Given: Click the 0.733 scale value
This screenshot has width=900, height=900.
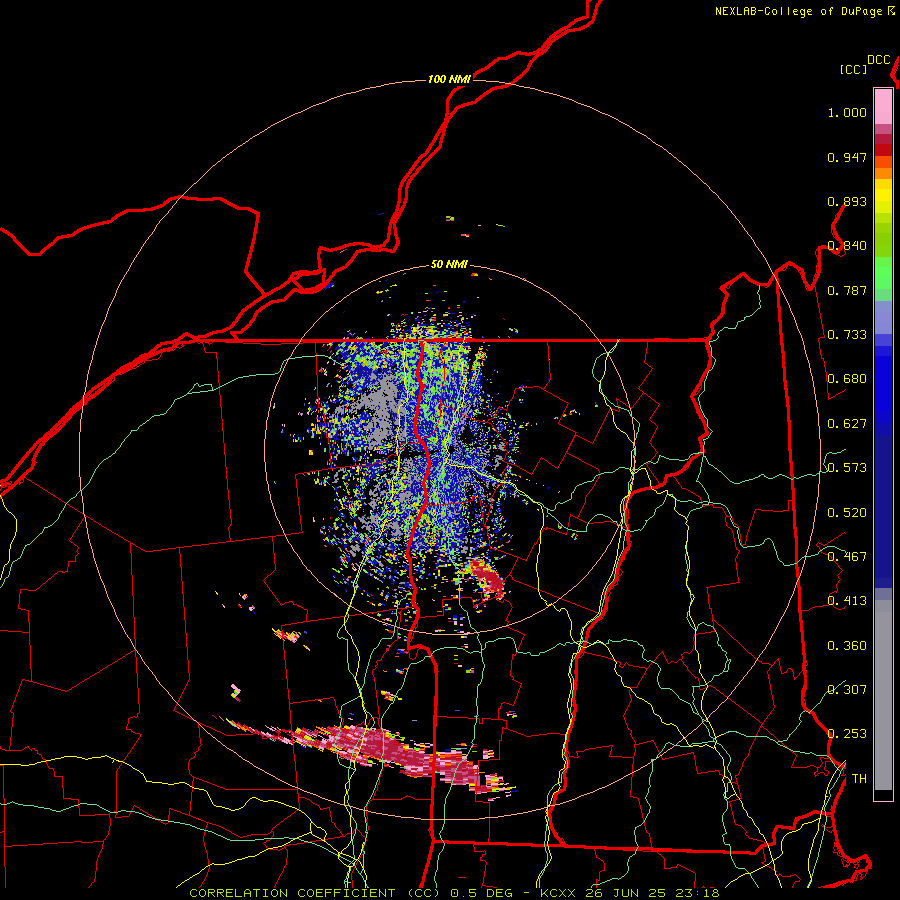Looking at the screenshot, I should pos(847,335).
